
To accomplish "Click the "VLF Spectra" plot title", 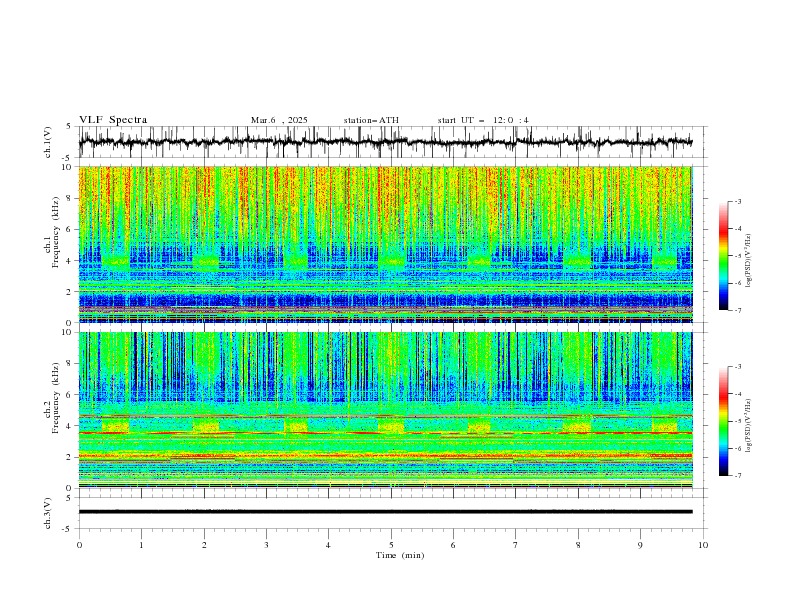I will pos(113,120).
